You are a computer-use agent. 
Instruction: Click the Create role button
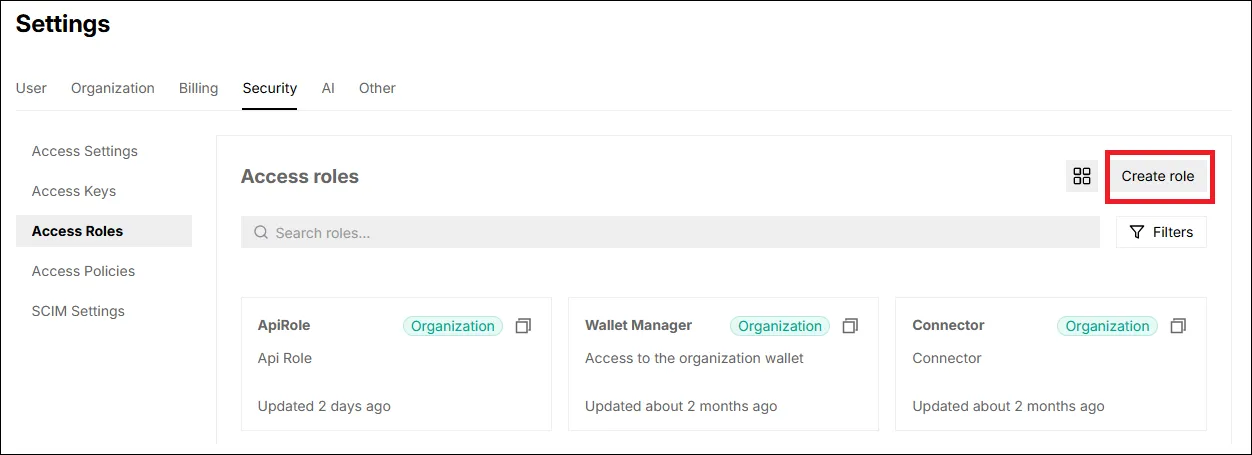tap(1158, 176)
